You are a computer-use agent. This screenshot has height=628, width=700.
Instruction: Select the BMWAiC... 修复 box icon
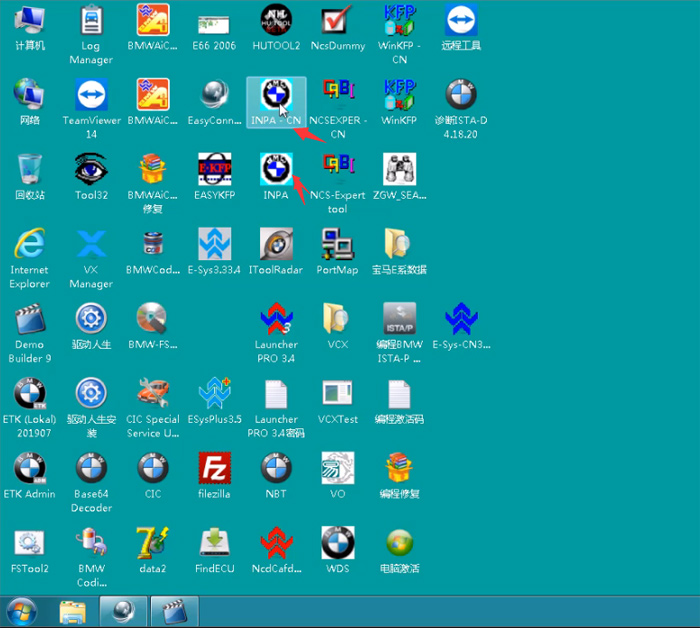(x=153, y=184)
